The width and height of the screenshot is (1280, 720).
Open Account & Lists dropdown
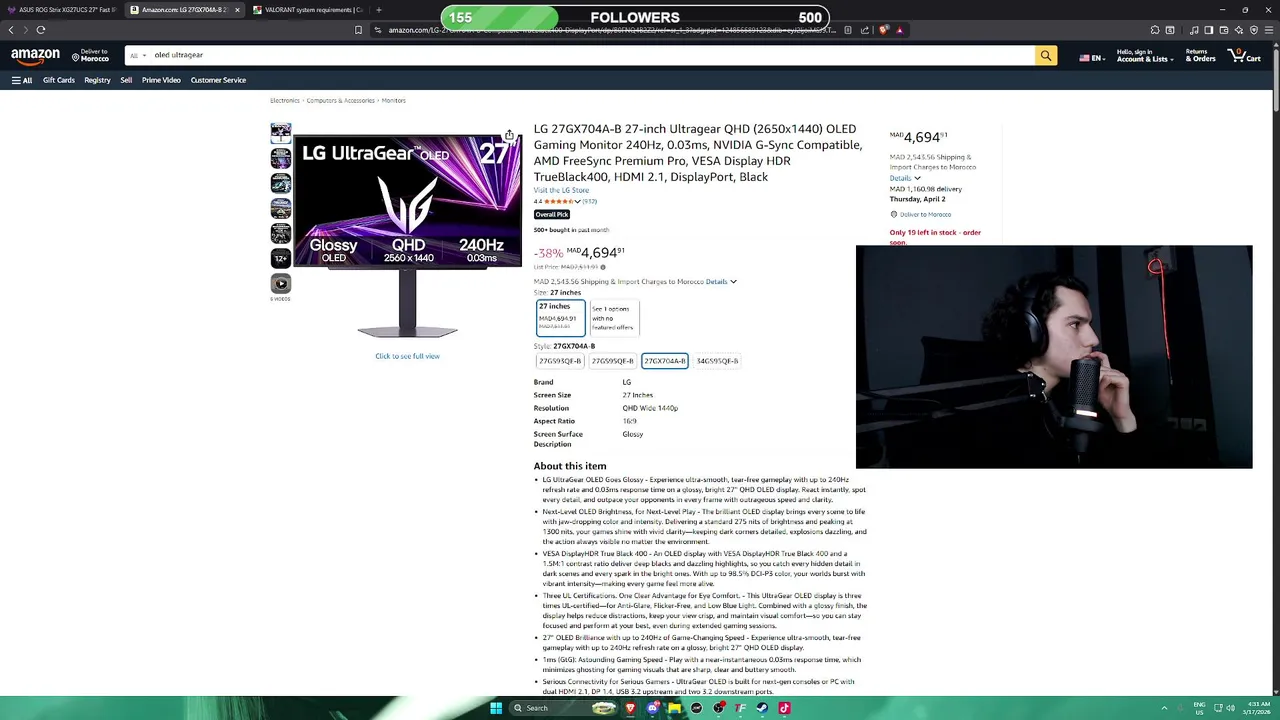(x=1144, y=56)
